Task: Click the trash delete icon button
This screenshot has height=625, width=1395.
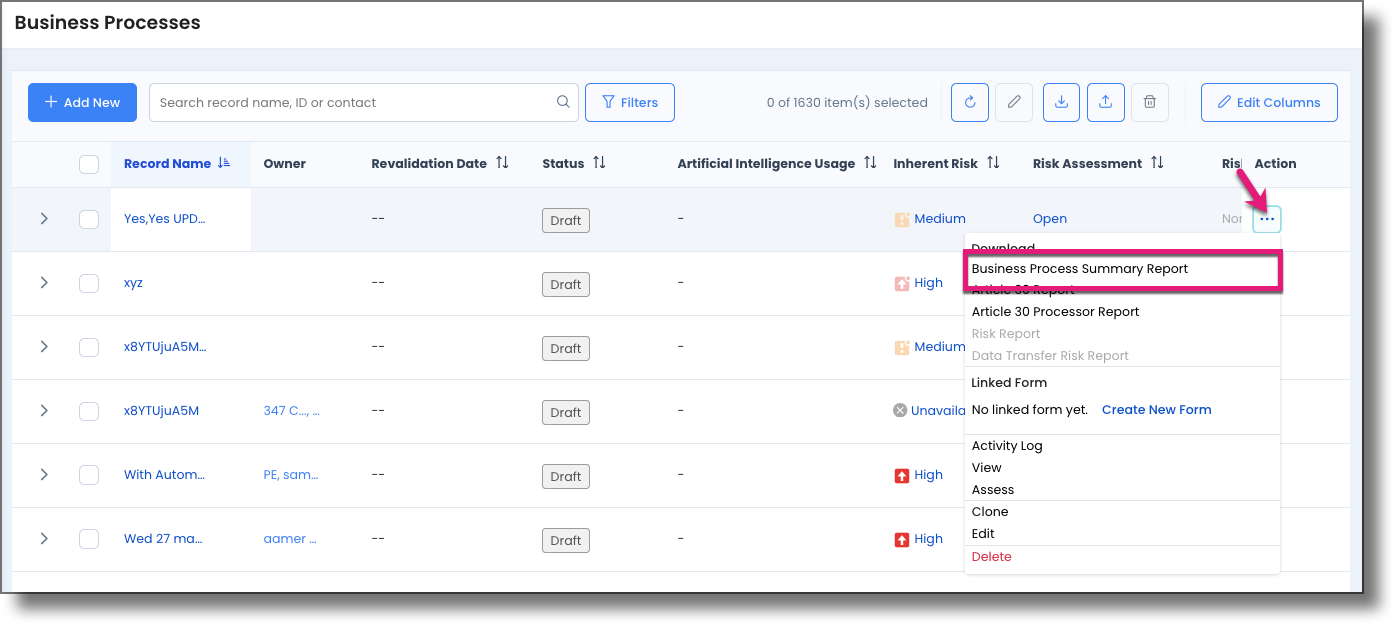Action: coord(1150,102)
